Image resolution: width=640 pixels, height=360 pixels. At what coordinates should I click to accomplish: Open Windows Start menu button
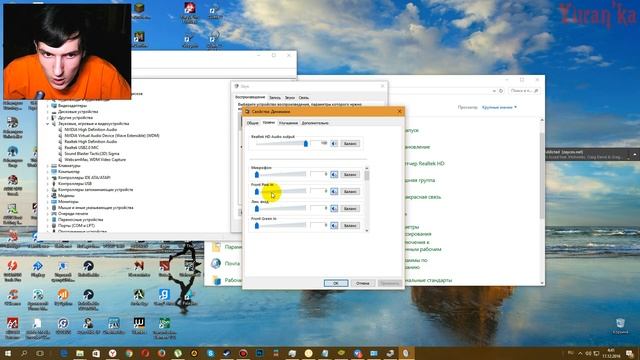(8, 353)
